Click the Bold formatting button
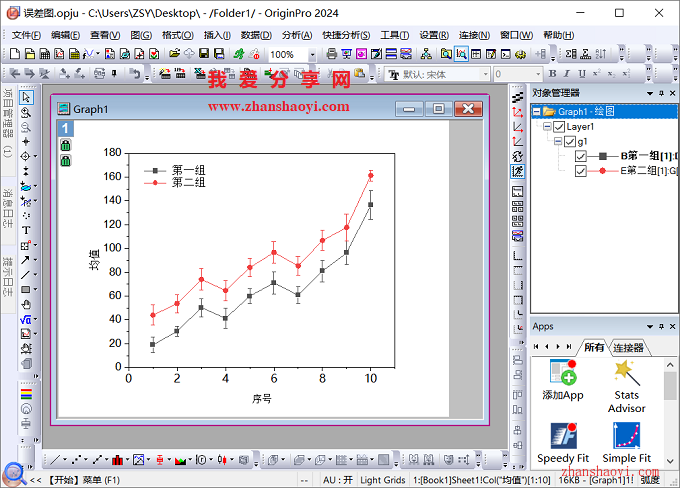Screen dimensions: 680x488 click(552, 74)
